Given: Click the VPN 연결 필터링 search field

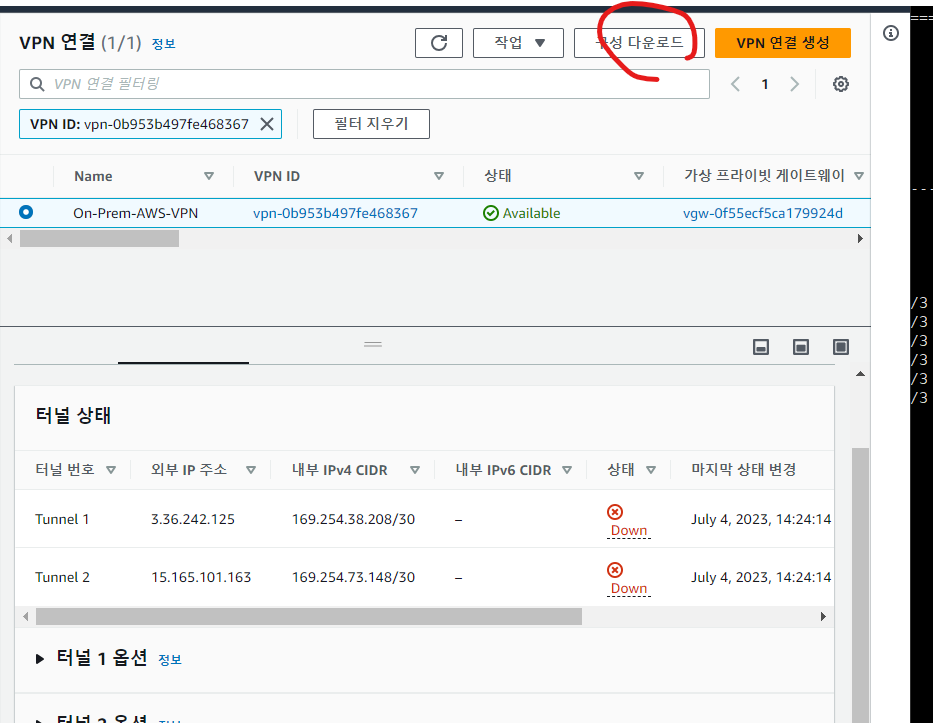Looking at the screenshot, I should pos(364,84).
